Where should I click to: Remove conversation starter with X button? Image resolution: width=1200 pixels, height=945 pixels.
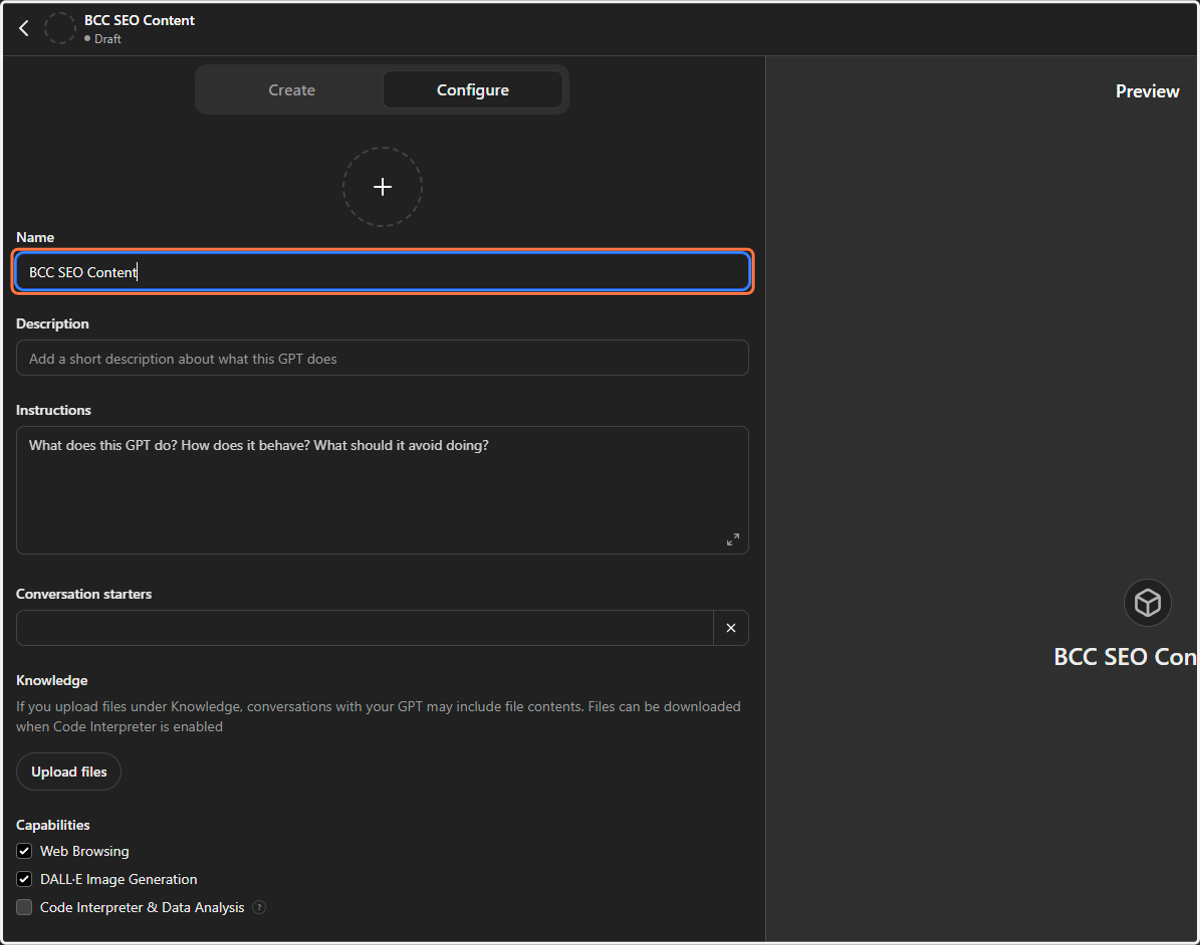click(x=731, y=628)
